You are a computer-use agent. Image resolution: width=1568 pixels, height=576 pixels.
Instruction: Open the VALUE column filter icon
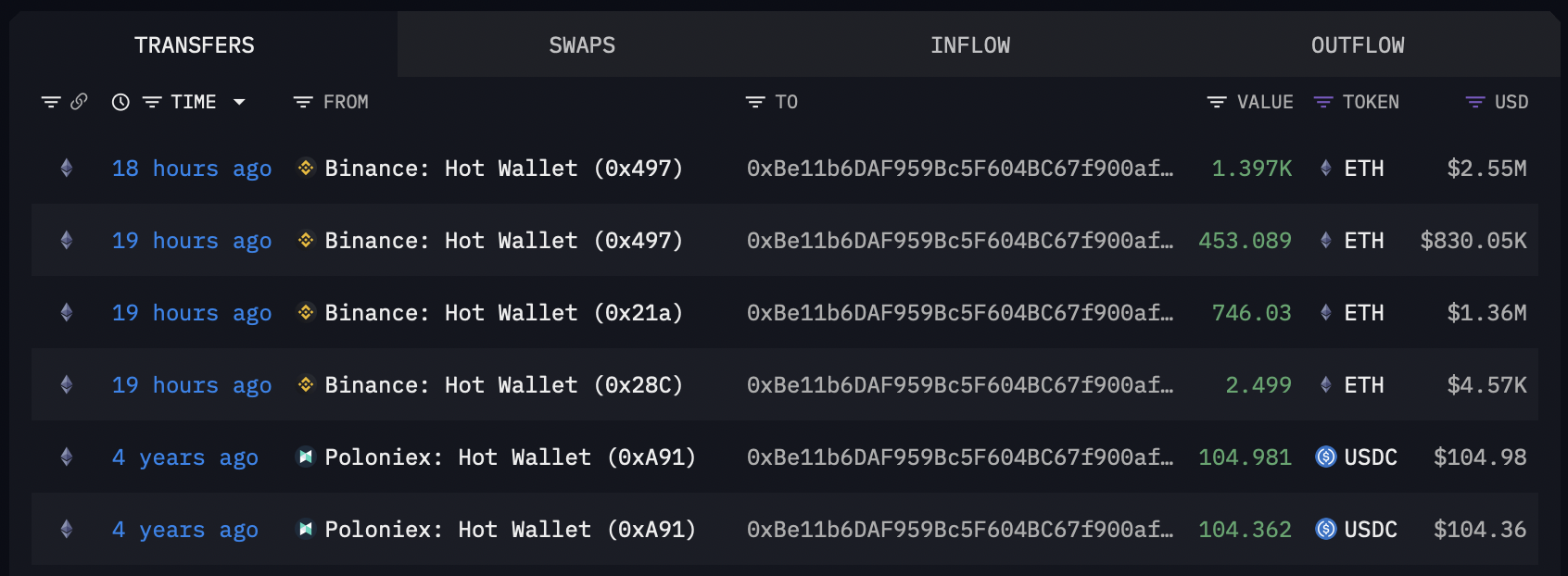(1217, 102)
